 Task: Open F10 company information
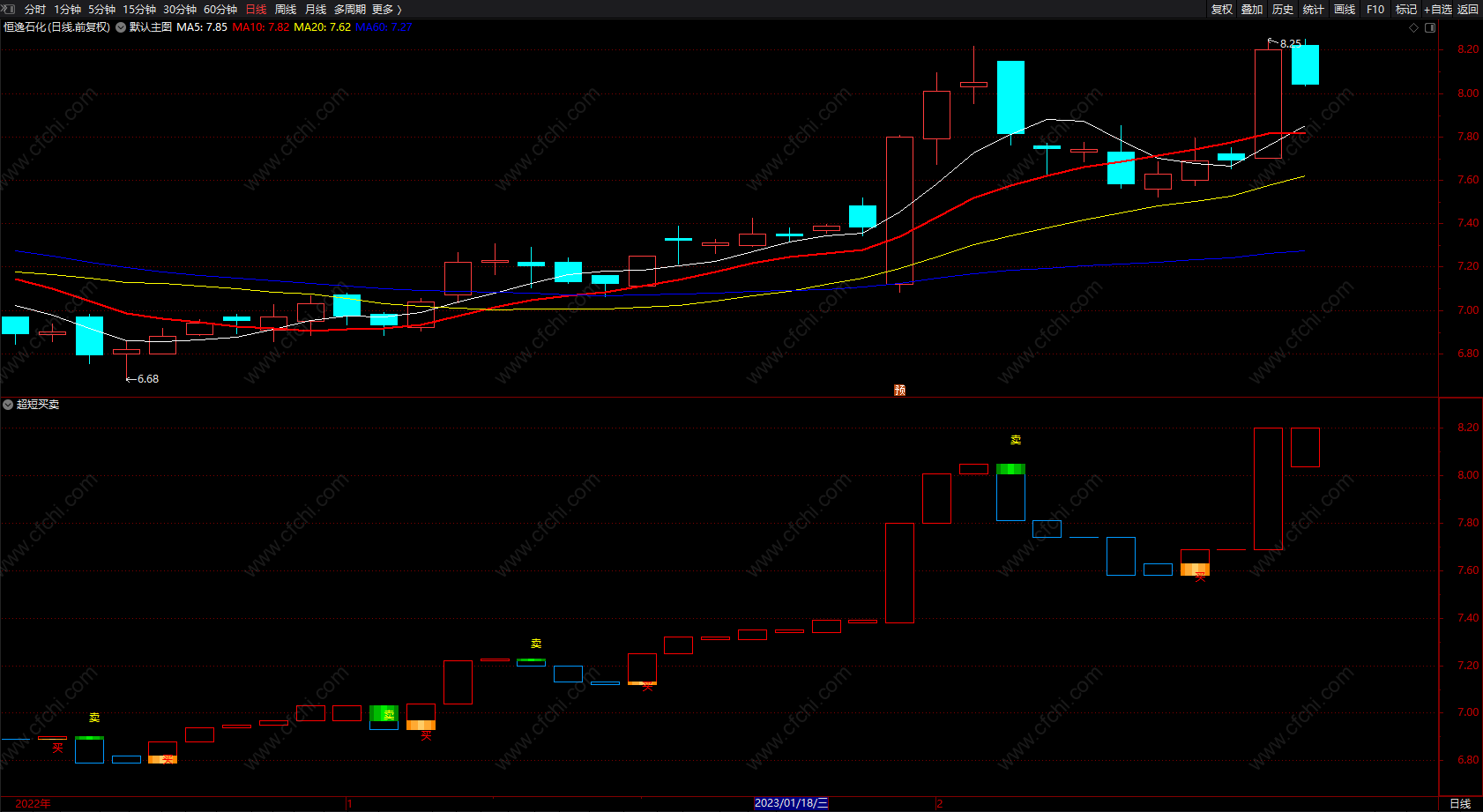[1375, 9]
